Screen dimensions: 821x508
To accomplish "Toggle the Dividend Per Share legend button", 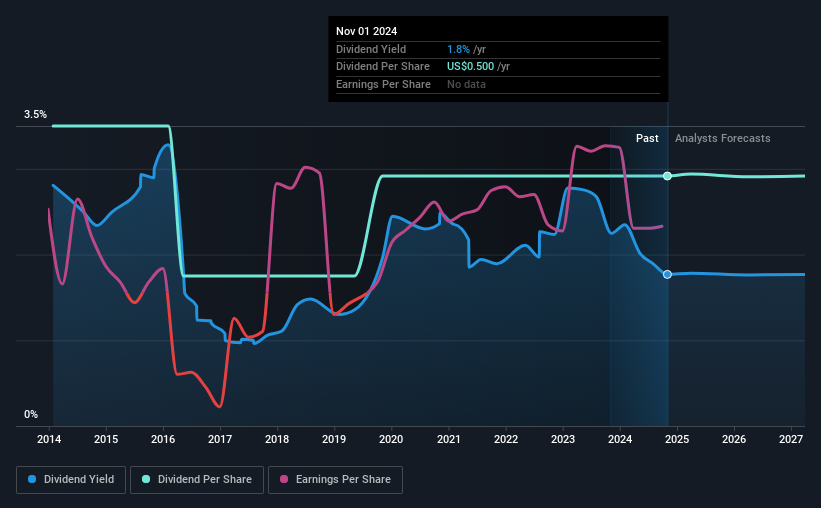I will coord(197,480).
